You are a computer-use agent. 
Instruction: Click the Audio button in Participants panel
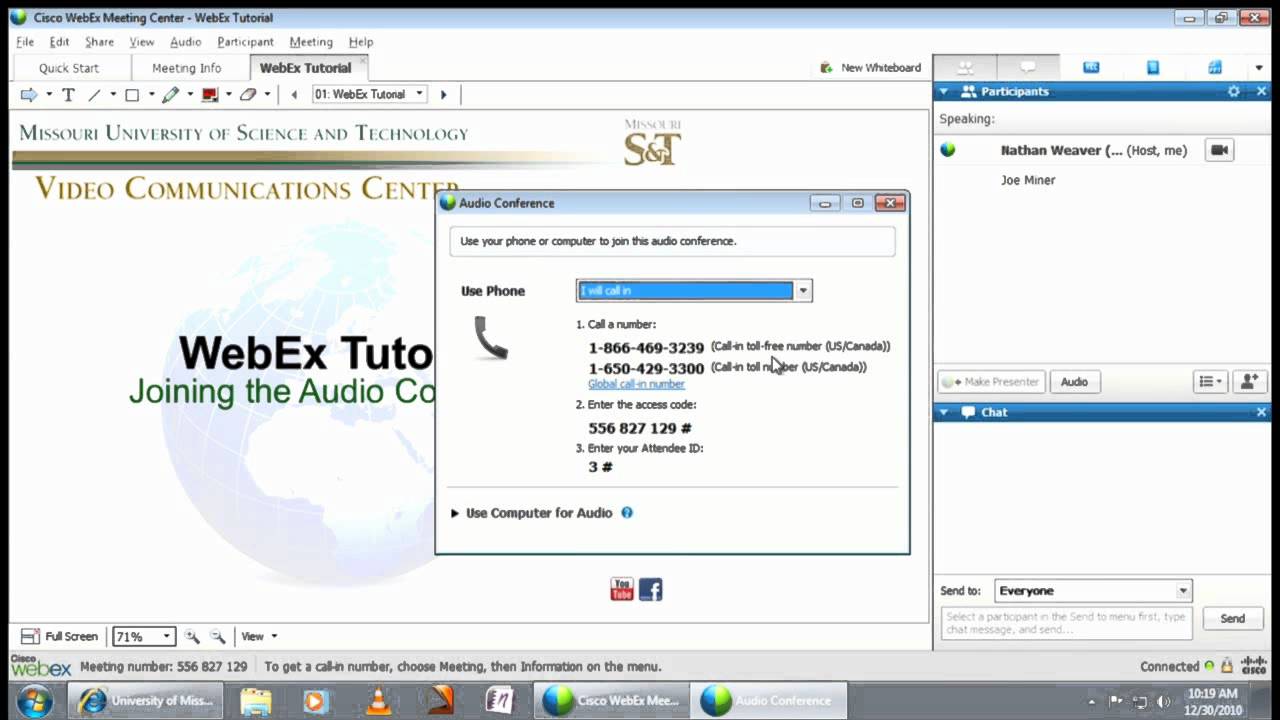click(1074, 382)
